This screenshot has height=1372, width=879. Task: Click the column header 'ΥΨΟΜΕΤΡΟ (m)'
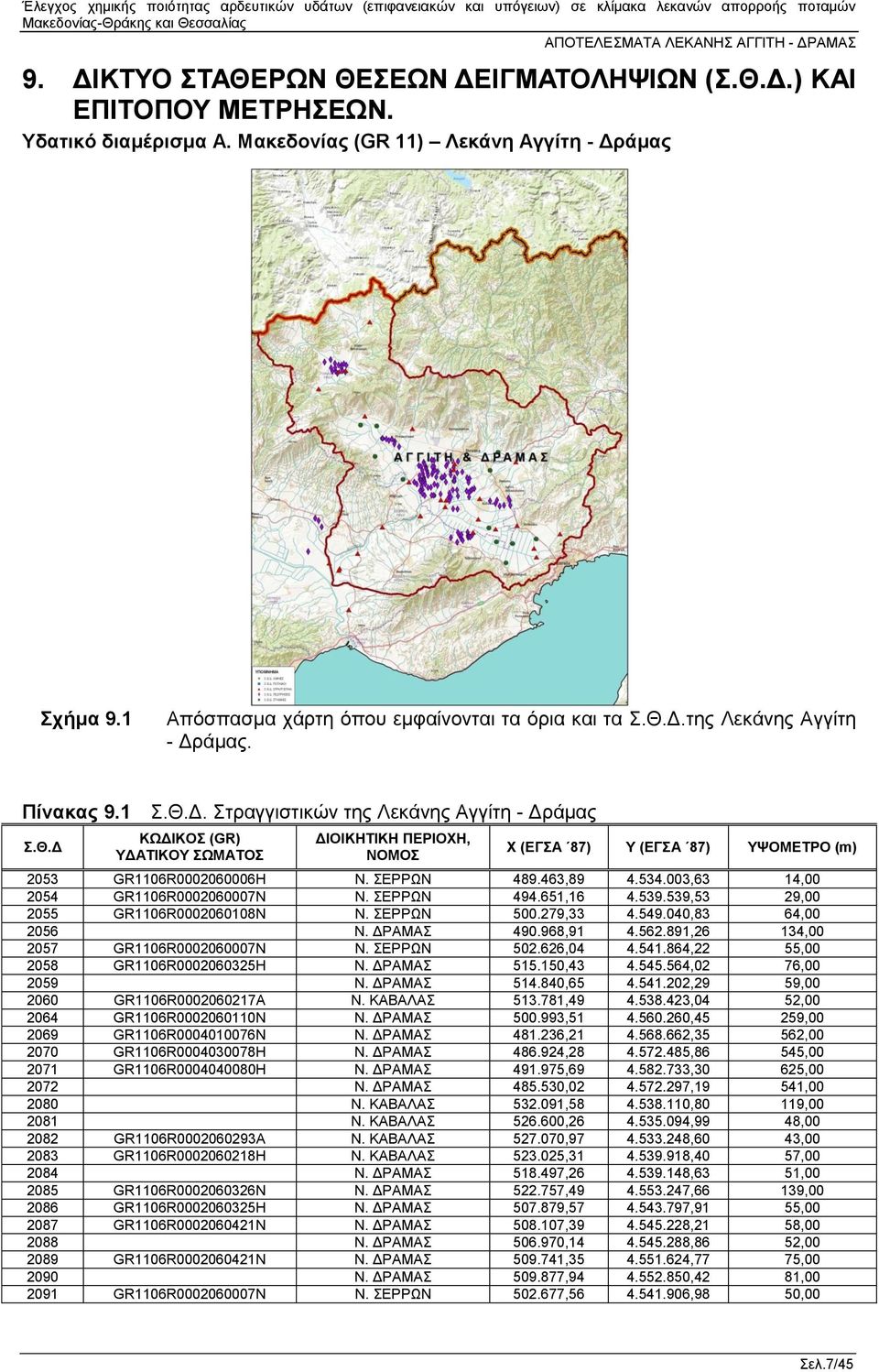tap(802, 847)
